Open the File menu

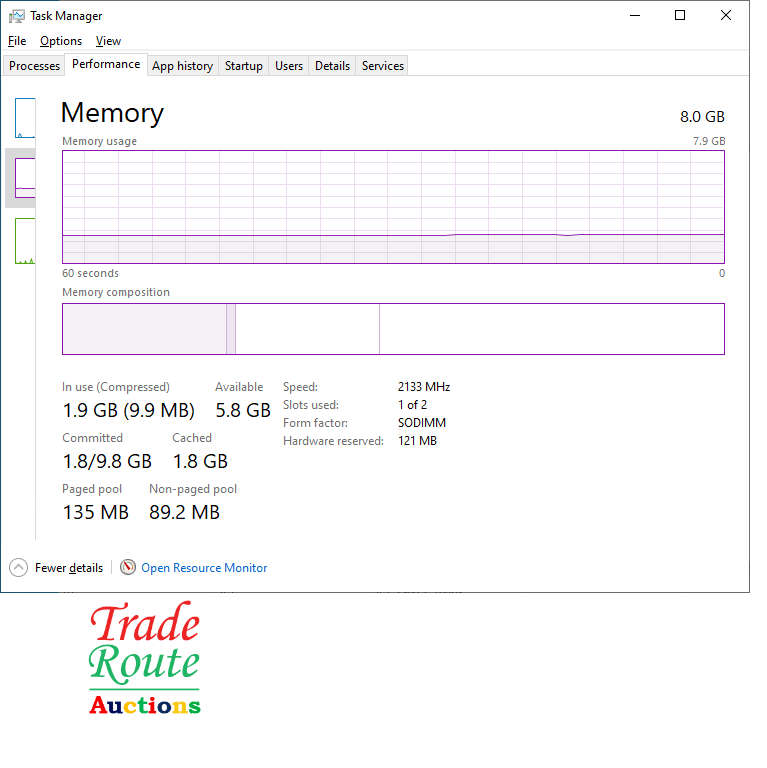pyautogui.click(x=17, y=41)
